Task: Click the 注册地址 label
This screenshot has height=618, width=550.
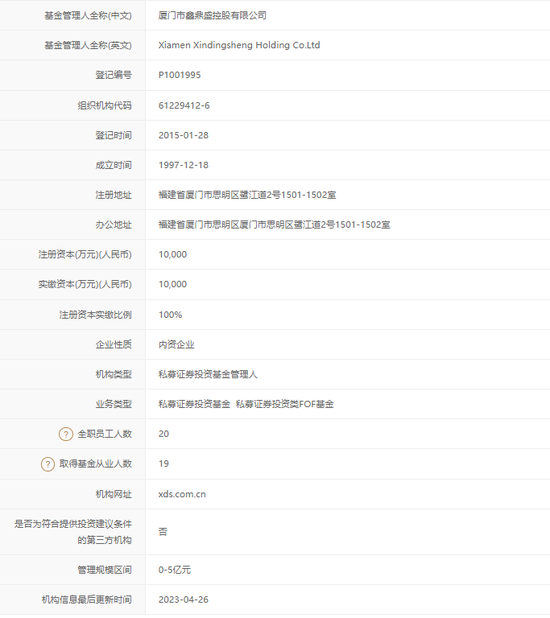Action: tap(114, 195)
